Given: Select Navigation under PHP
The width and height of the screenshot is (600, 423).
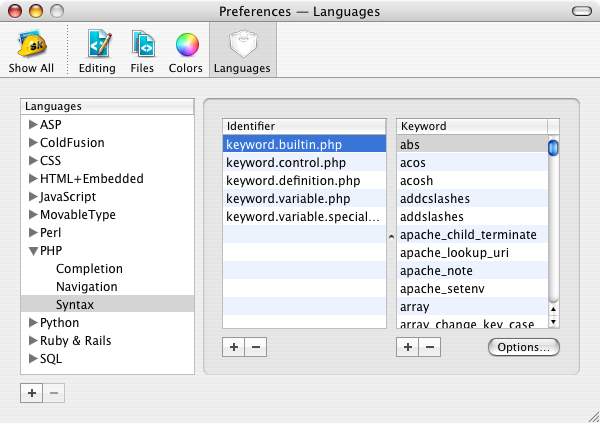Looking at the screenshot, I should tap(88, 287).
